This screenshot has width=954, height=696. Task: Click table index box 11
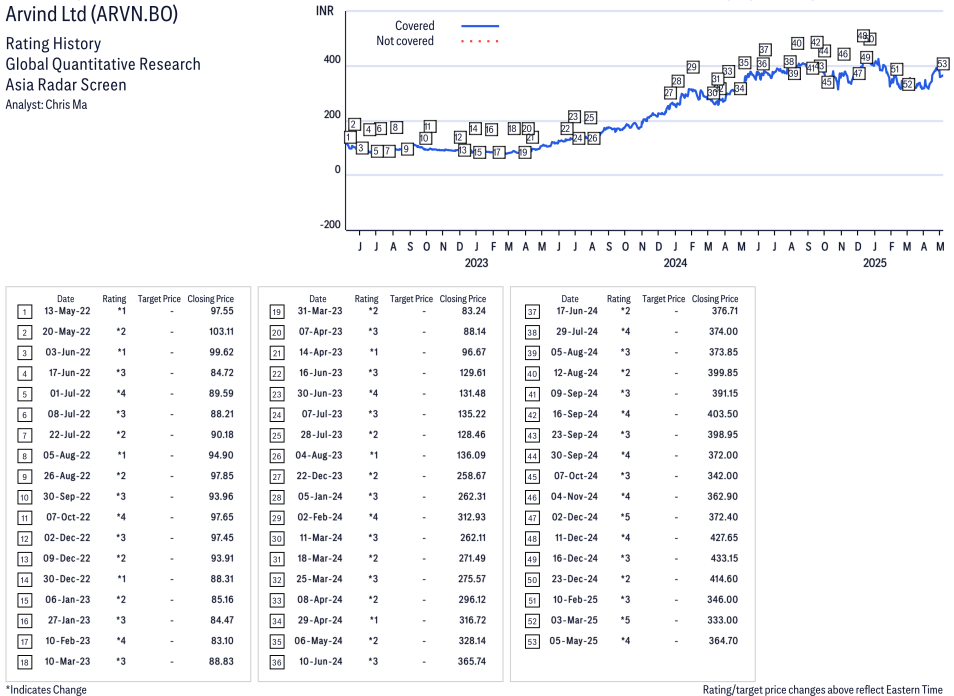pyautogui.click(x=24, y=518)
